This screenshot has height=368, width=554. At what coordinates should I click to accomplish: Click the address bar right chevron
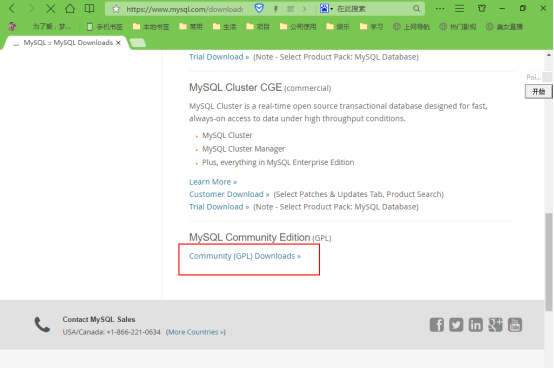coord(305,9)
